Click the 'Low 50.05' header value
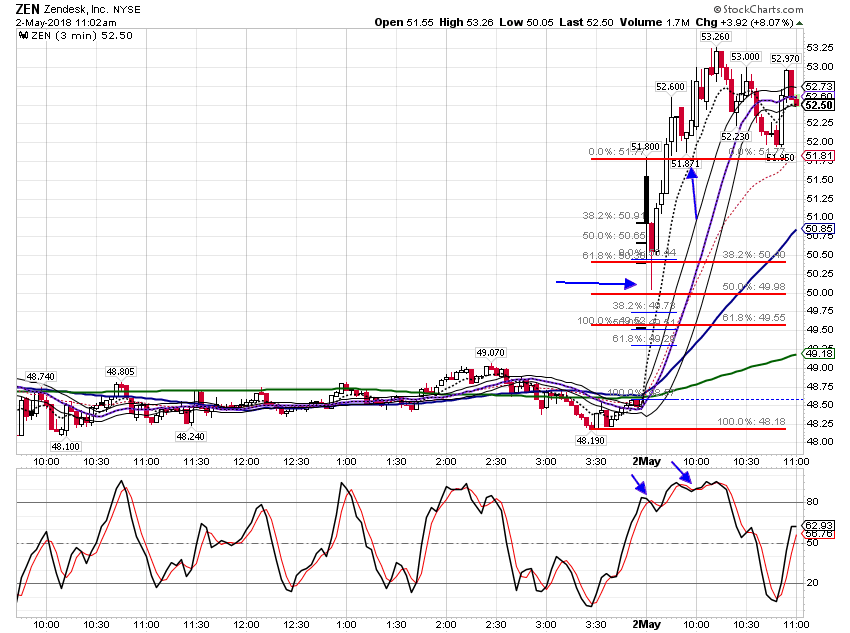Image resolution: width=850 pixels, height=633 pixels. click(526, 23)
